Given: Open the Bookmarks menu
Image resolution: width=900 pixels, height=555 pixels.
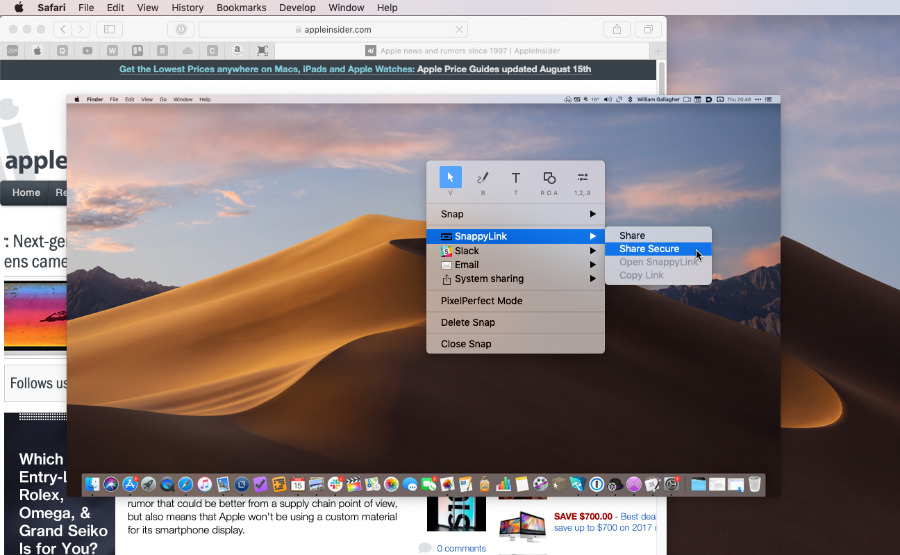Looking at the screenshot, I should [241, 7].
